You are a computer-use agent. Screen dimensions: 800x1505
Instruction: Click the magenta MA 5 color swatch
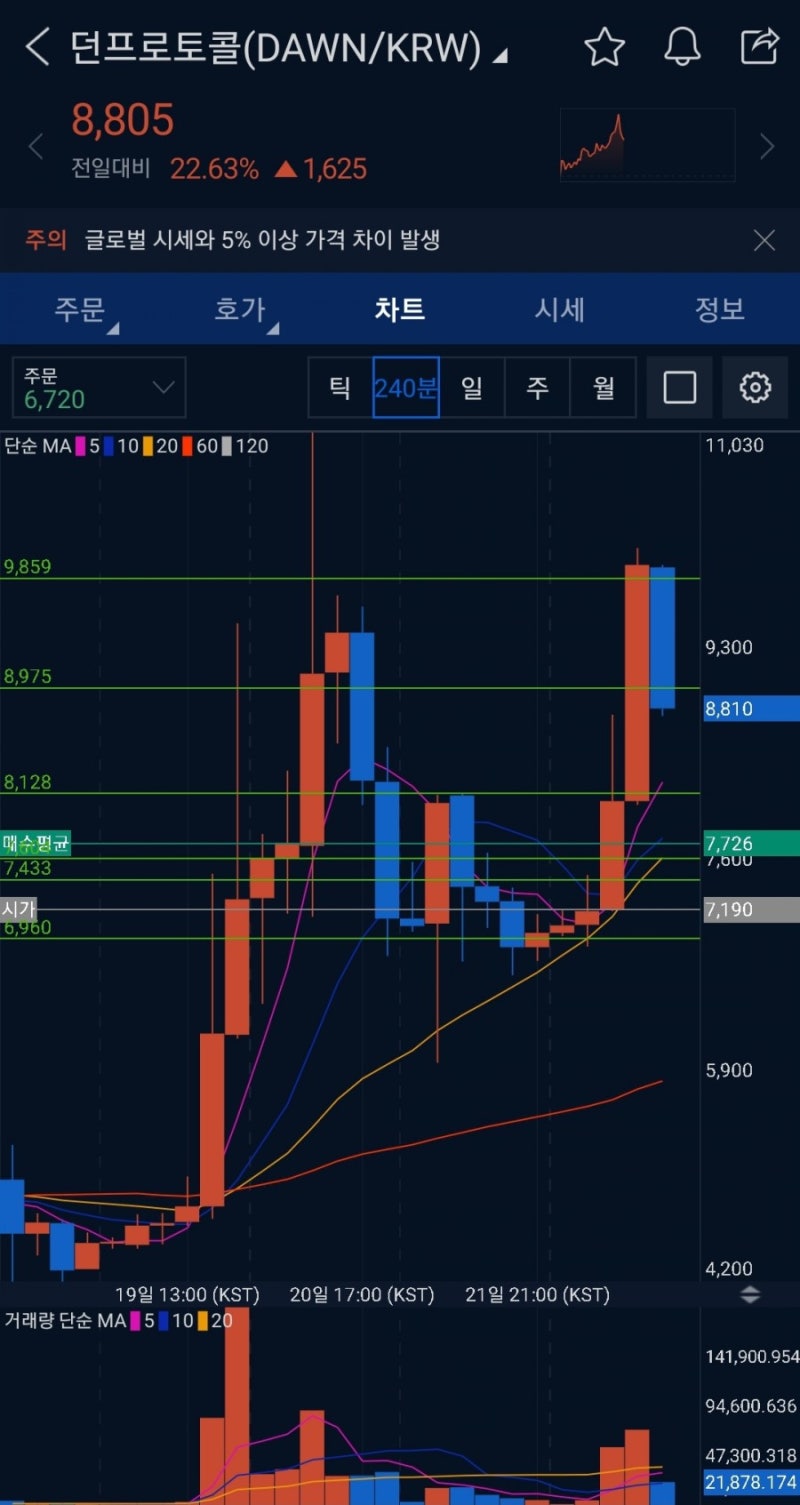click(80, 446)
